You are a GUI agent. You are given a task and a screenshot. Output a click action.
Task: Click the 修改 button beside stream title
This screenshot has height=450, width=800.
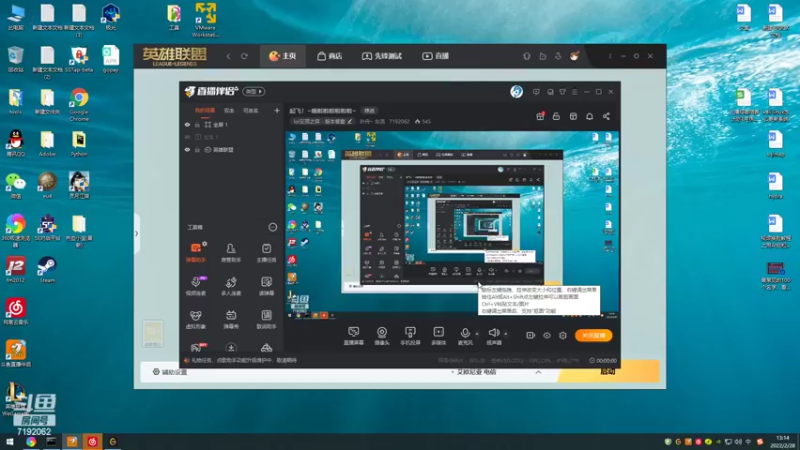369,110
